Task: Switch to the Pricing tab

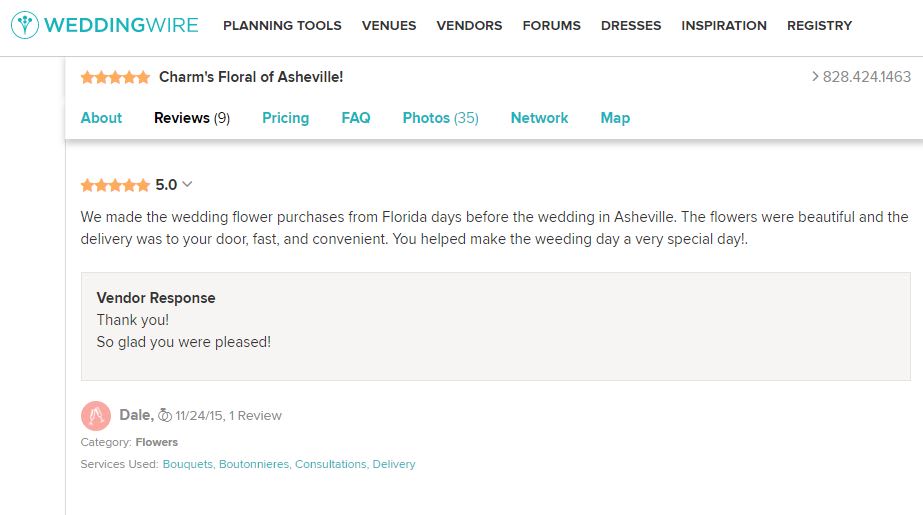Action: pos(285,118)
